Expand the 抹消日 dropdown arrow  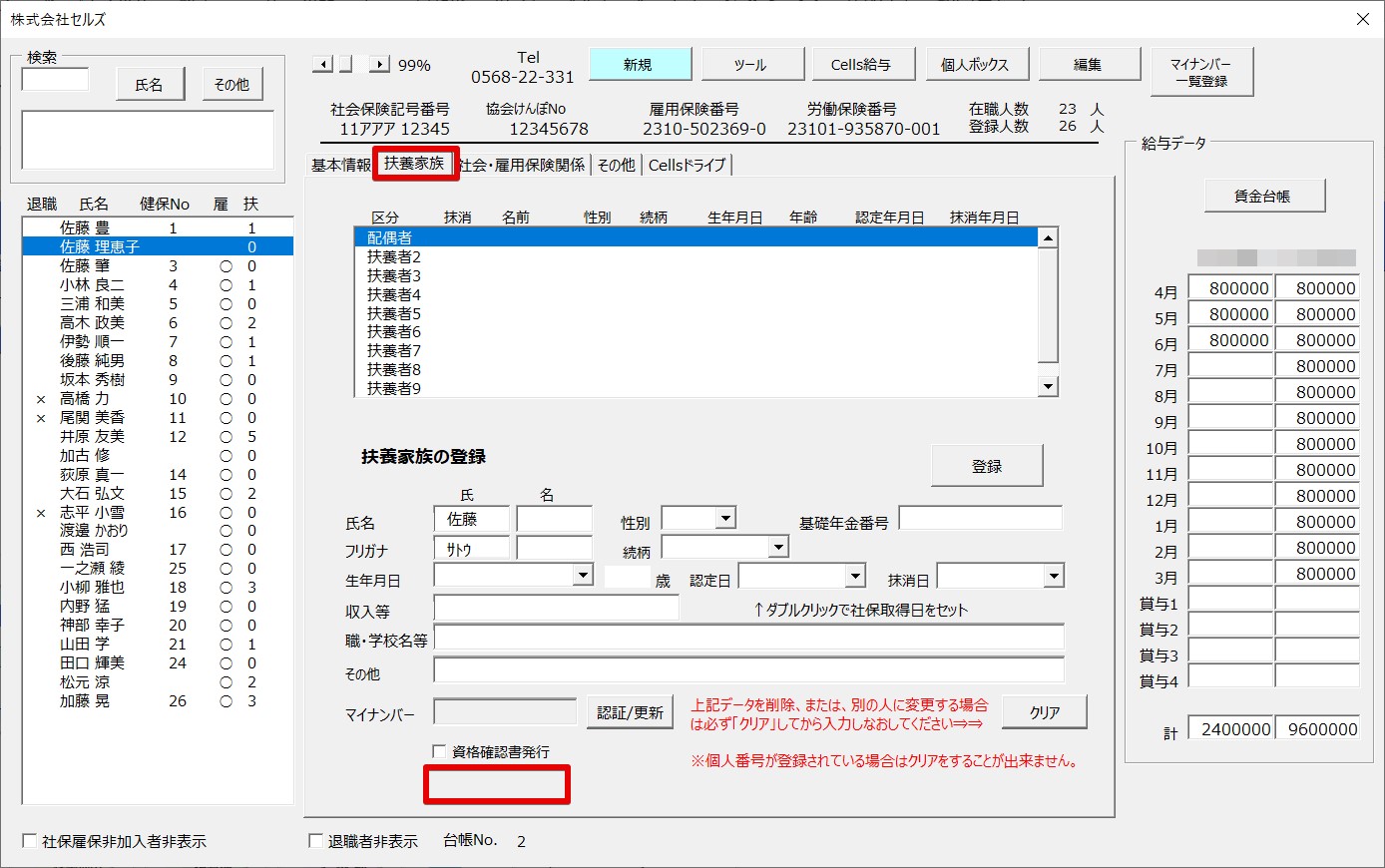click(1054, 576)
